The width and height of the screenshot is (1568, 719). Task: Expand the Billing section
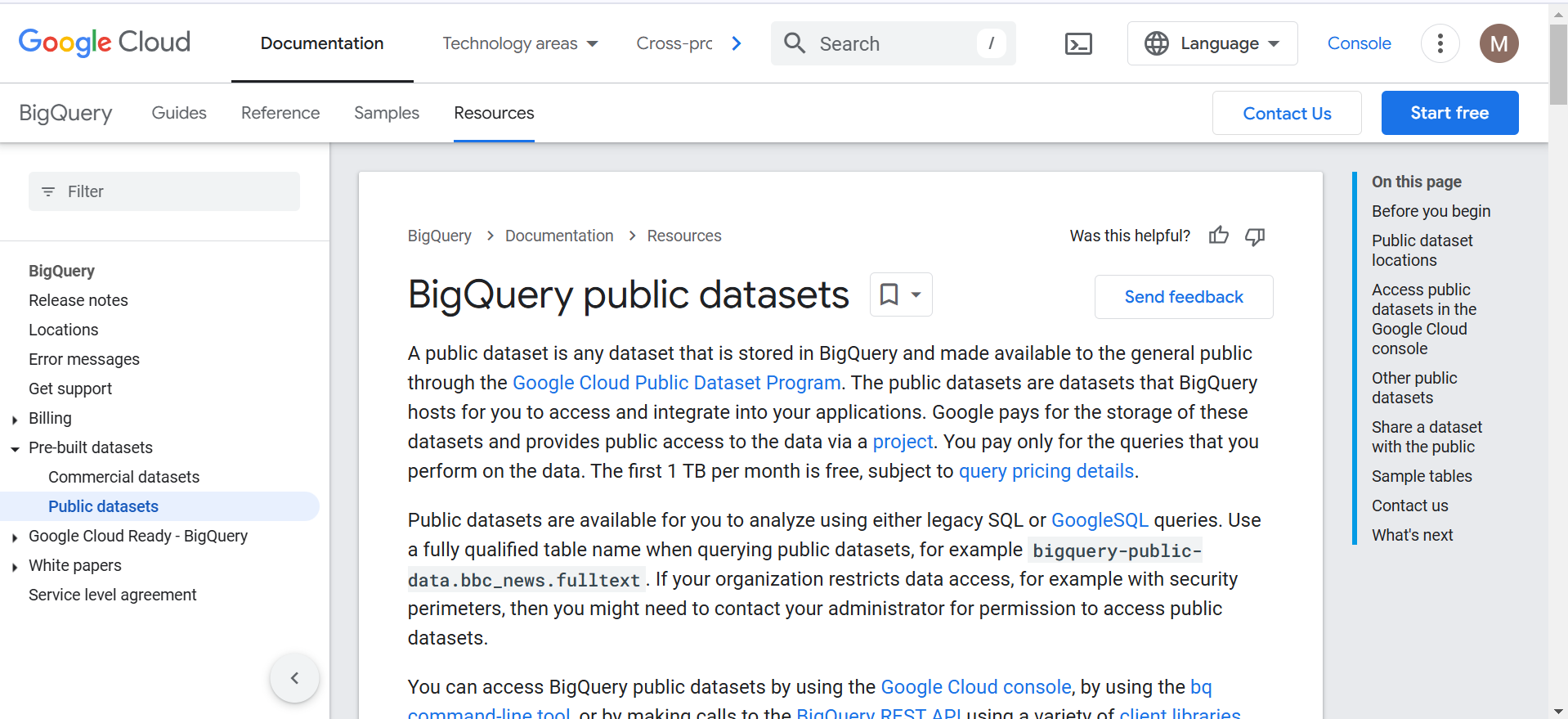pyautogui.click(x=15, y=420)
